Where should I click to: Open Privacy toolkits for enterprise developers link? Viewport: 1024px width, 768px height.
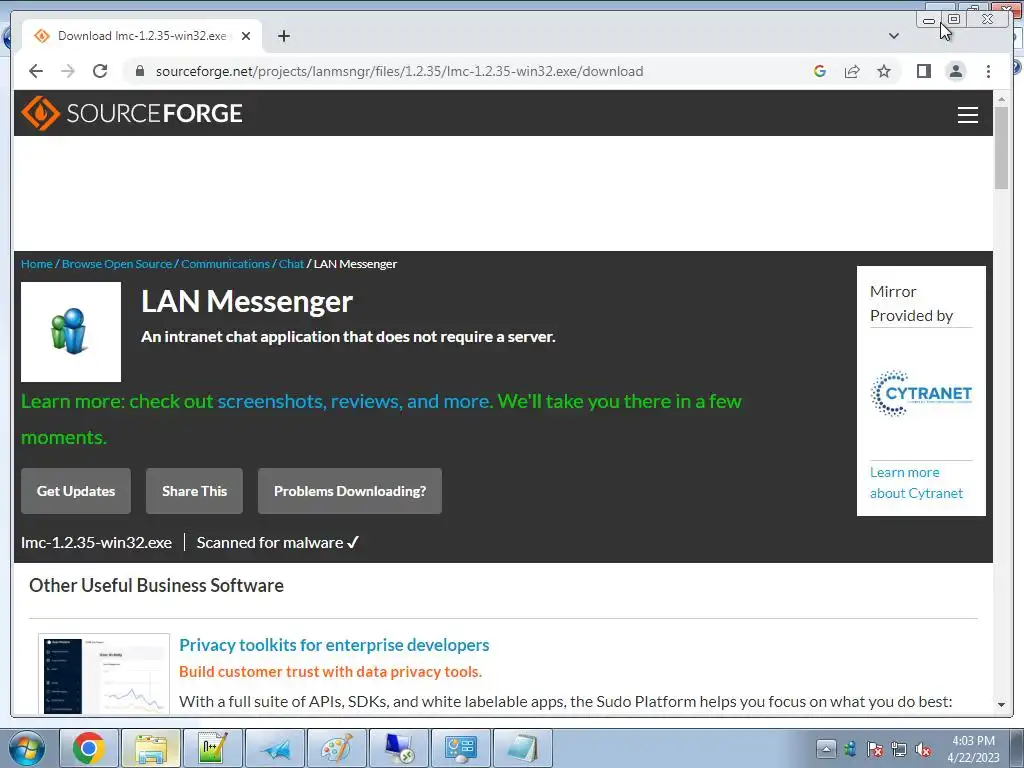334,645
